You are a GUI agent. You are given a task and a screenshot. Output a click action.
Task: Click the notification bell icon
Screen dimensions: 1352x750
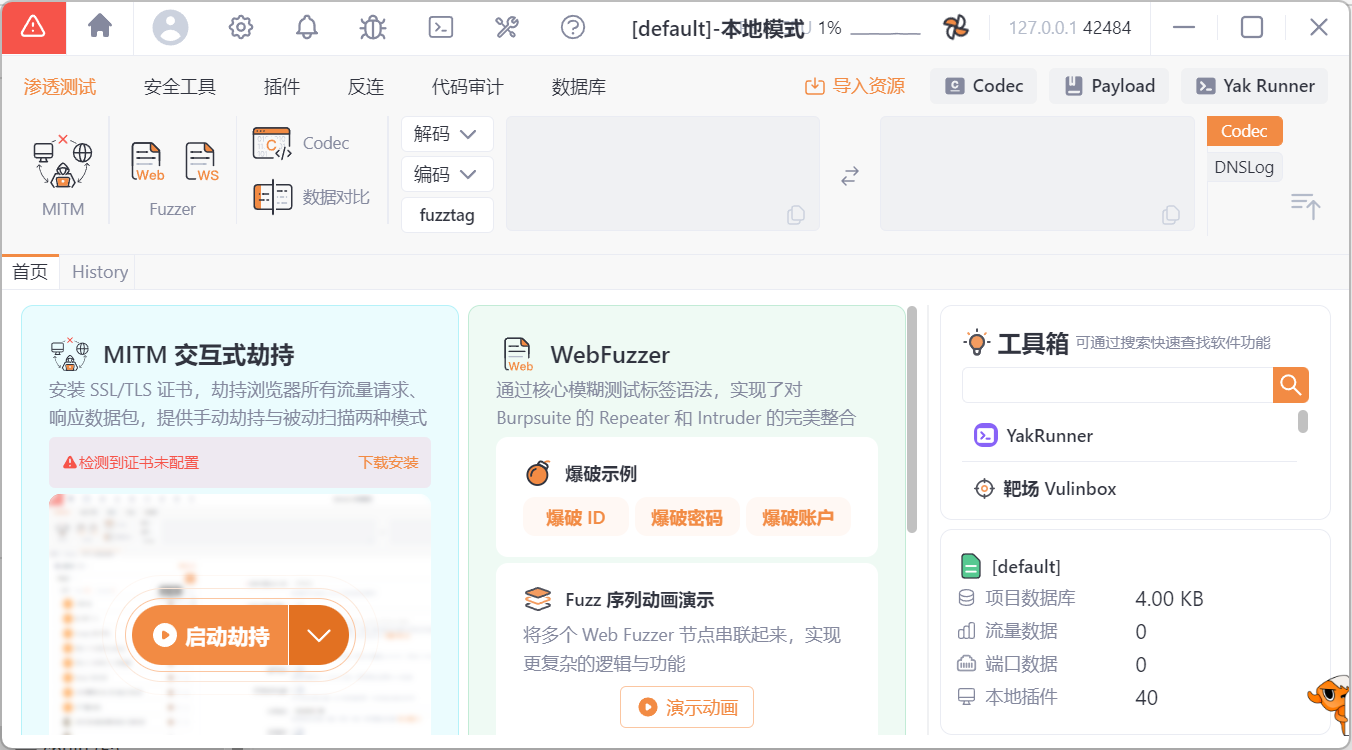(x=306, y=27)
